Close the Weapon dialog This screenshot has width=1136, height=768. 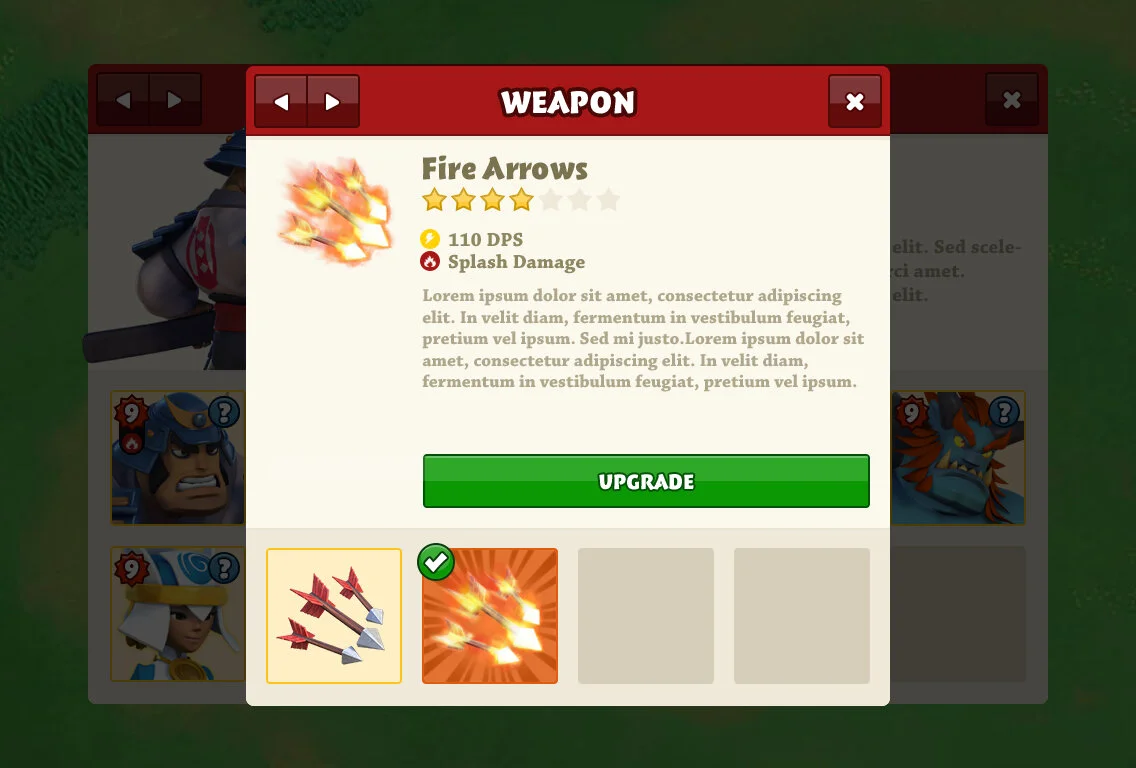pyautogui.click(x=855, y=101)
